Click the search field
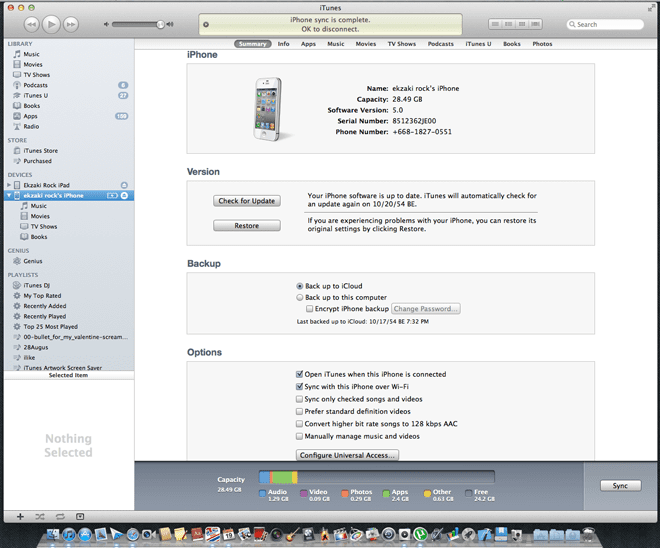The width and height of the screenshot is (660, 548). pyautogui.click(x=605, y=24)
